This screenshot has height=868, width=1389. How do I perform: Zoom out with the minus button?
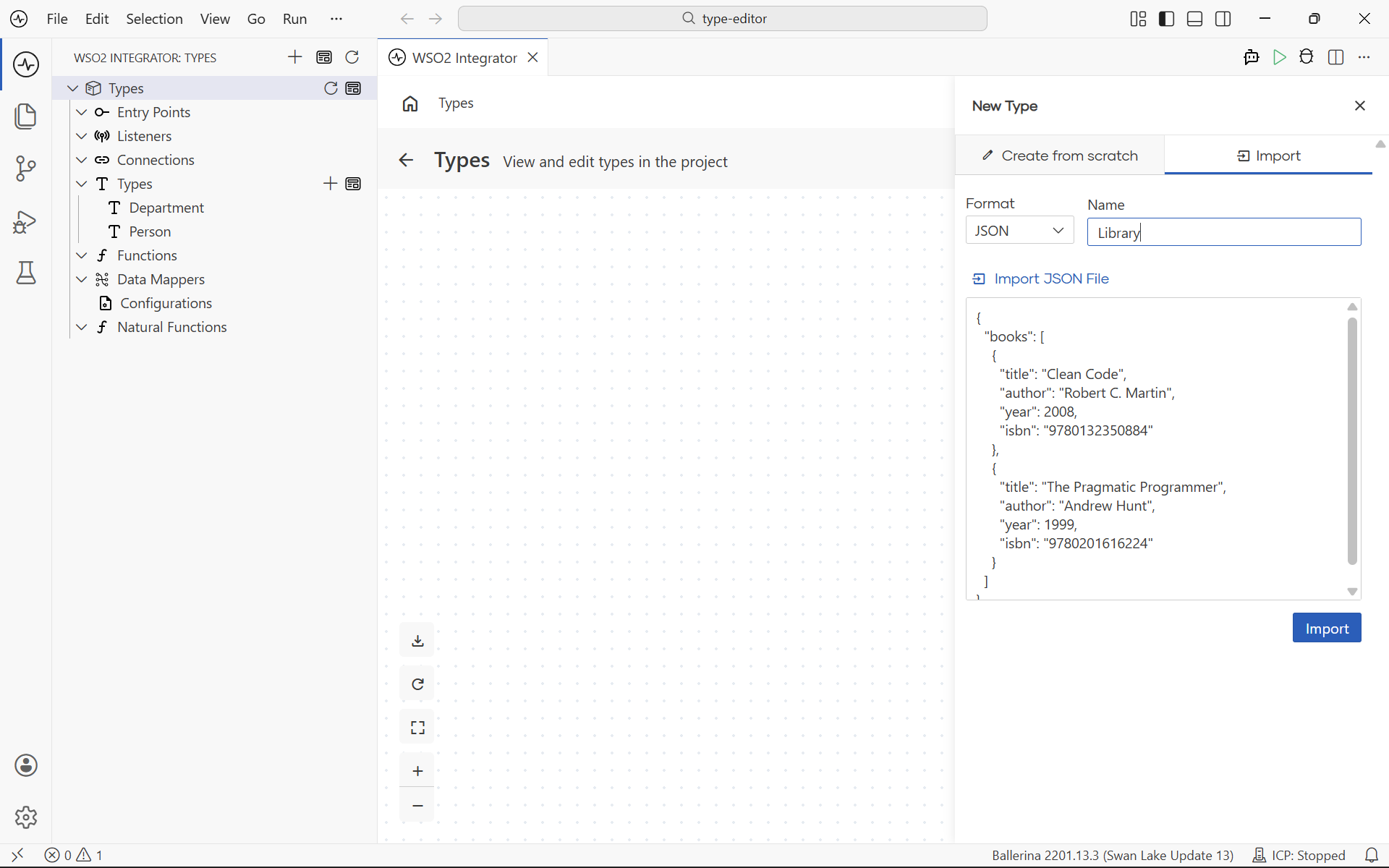click(417, 805)
